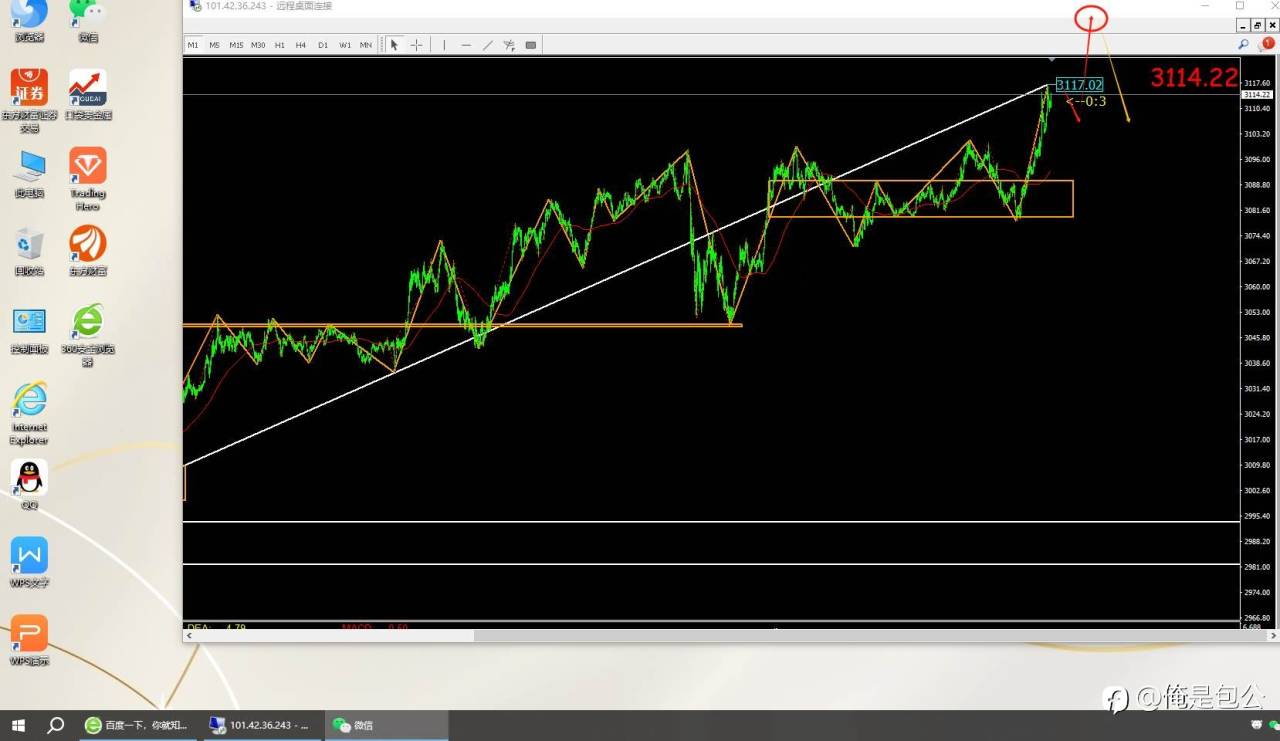The image size is (1280, 741).
Task: Switch chart to the M30 timeframe
Action: [258, 45]
